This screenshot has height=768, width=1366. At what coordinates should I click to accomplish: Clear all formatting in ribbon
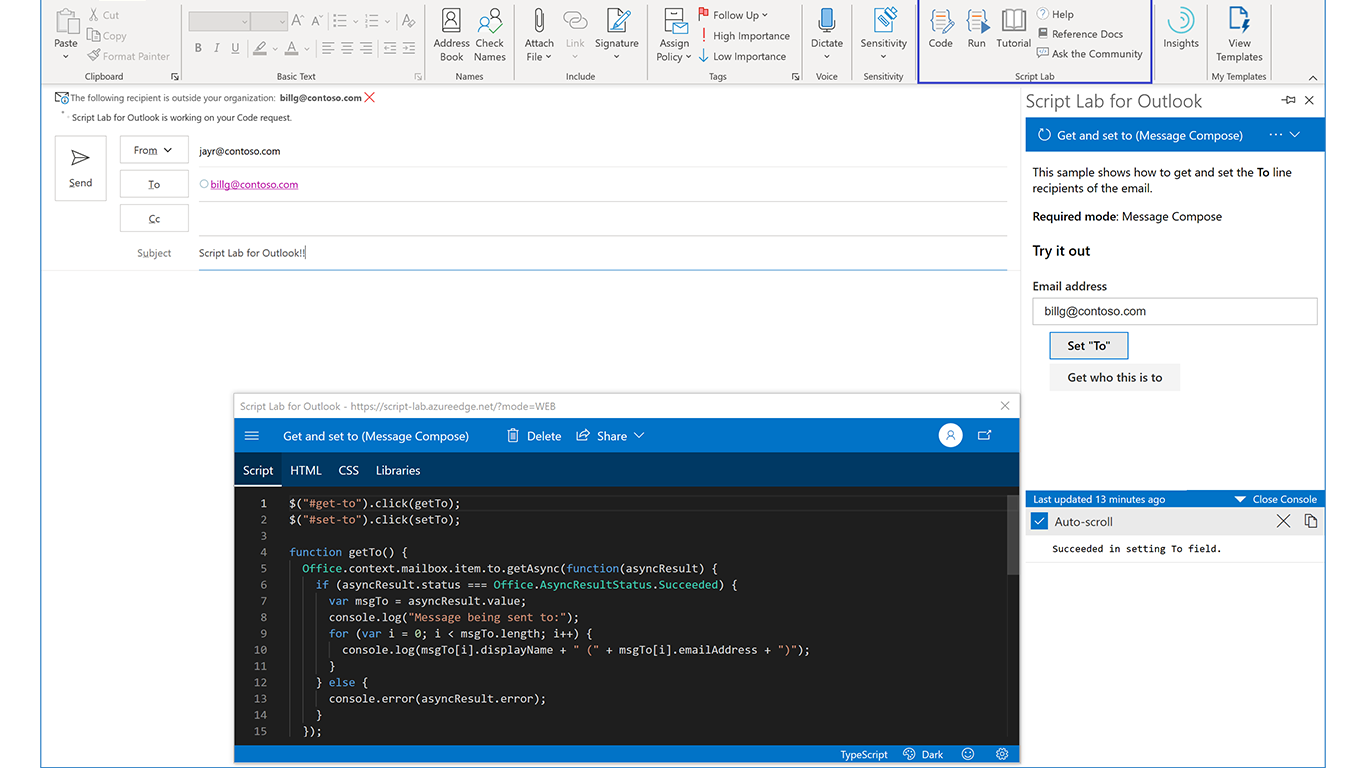[x=408, y=20]
